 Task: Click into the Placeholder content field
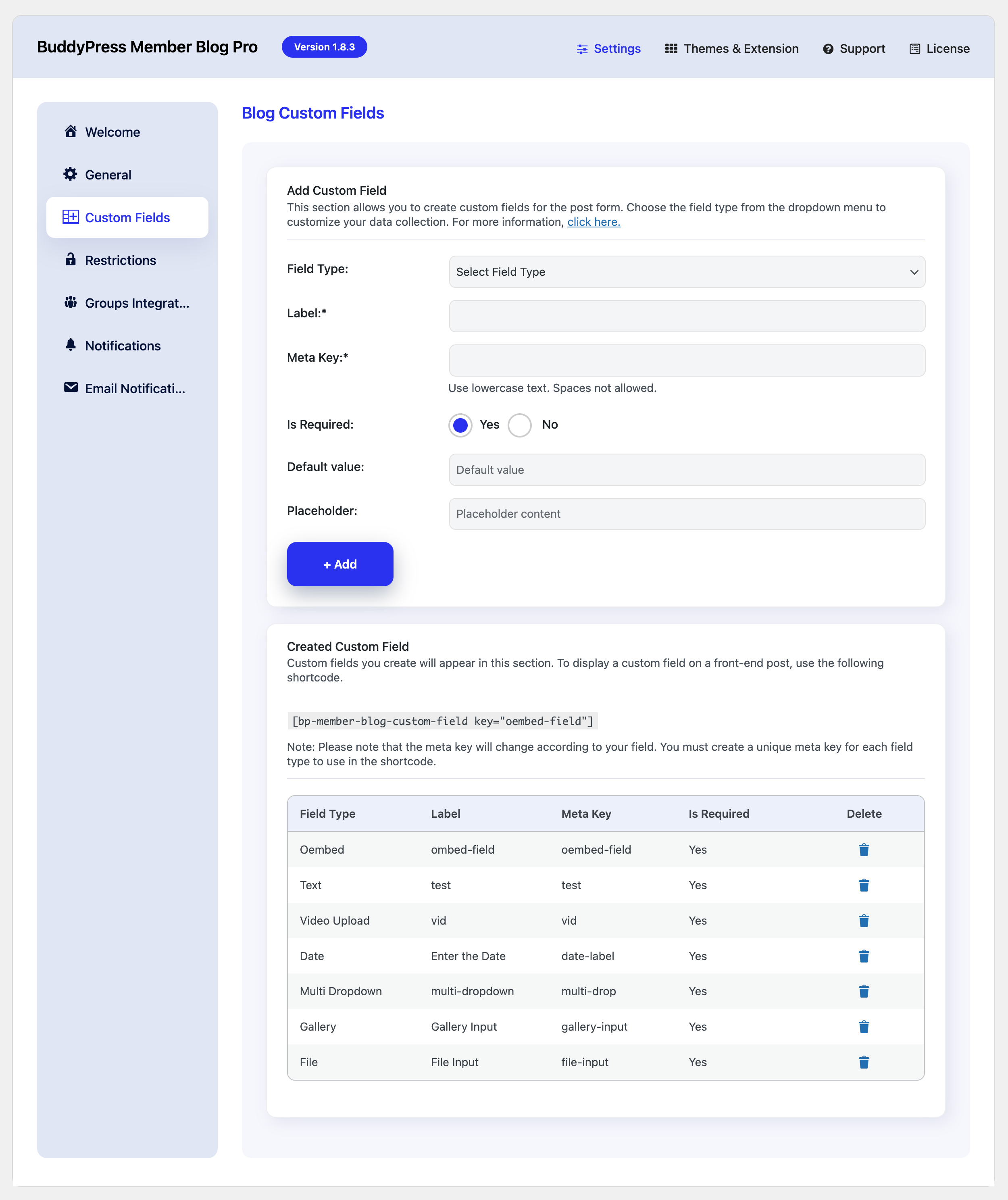tap(686, 514)
